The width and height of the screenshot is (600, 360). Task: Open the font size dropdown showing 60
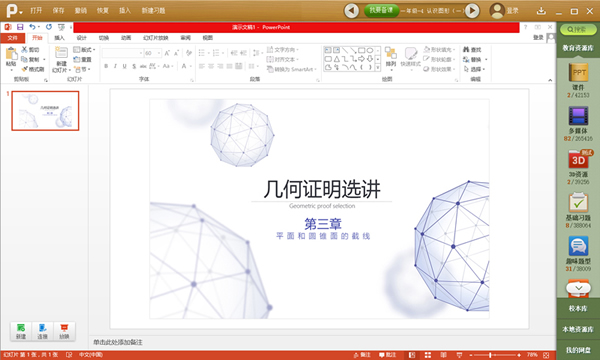pyautogui.click(x=153, y=53)
